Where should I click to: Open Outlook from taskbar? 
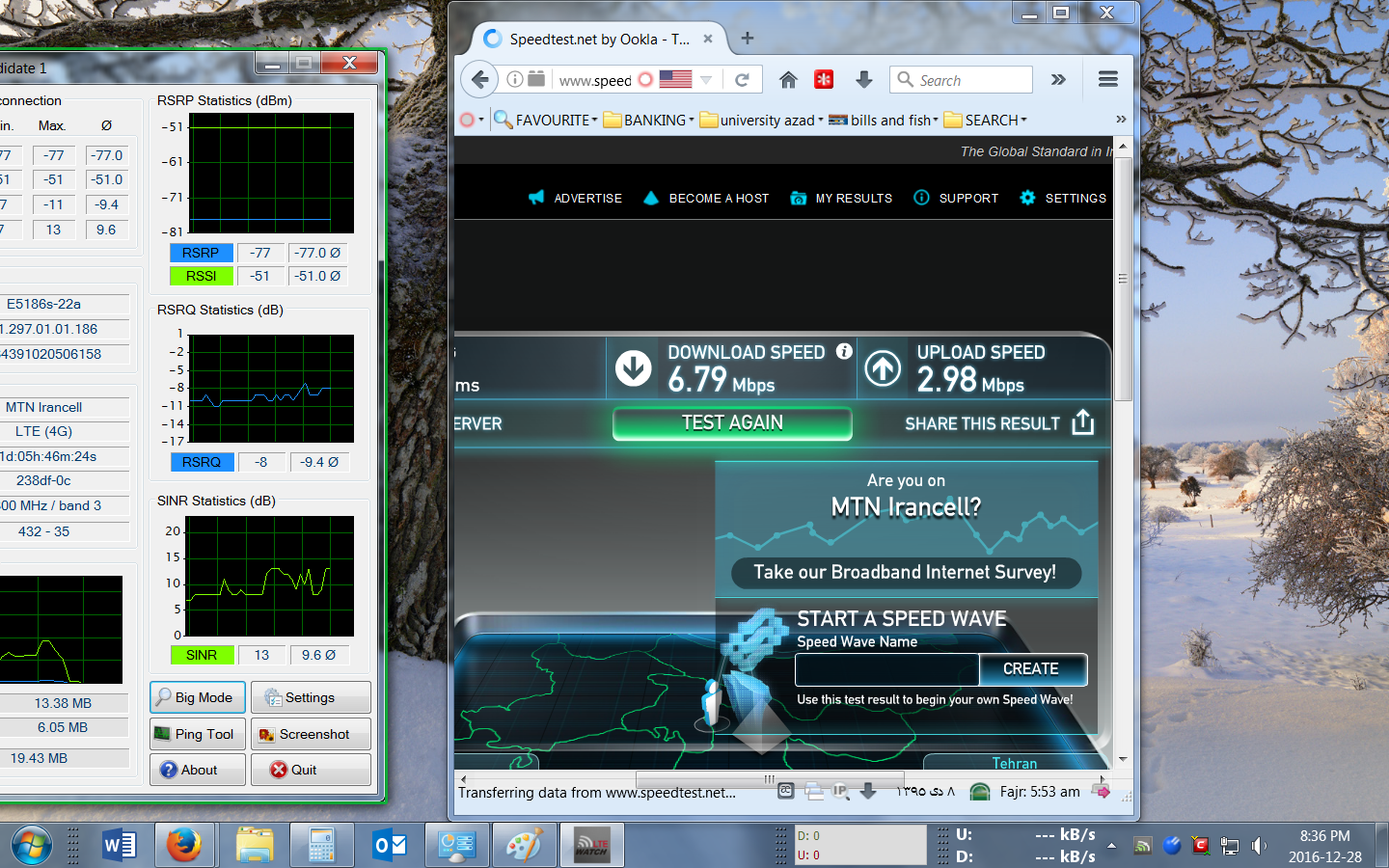[x=391, y=846]
